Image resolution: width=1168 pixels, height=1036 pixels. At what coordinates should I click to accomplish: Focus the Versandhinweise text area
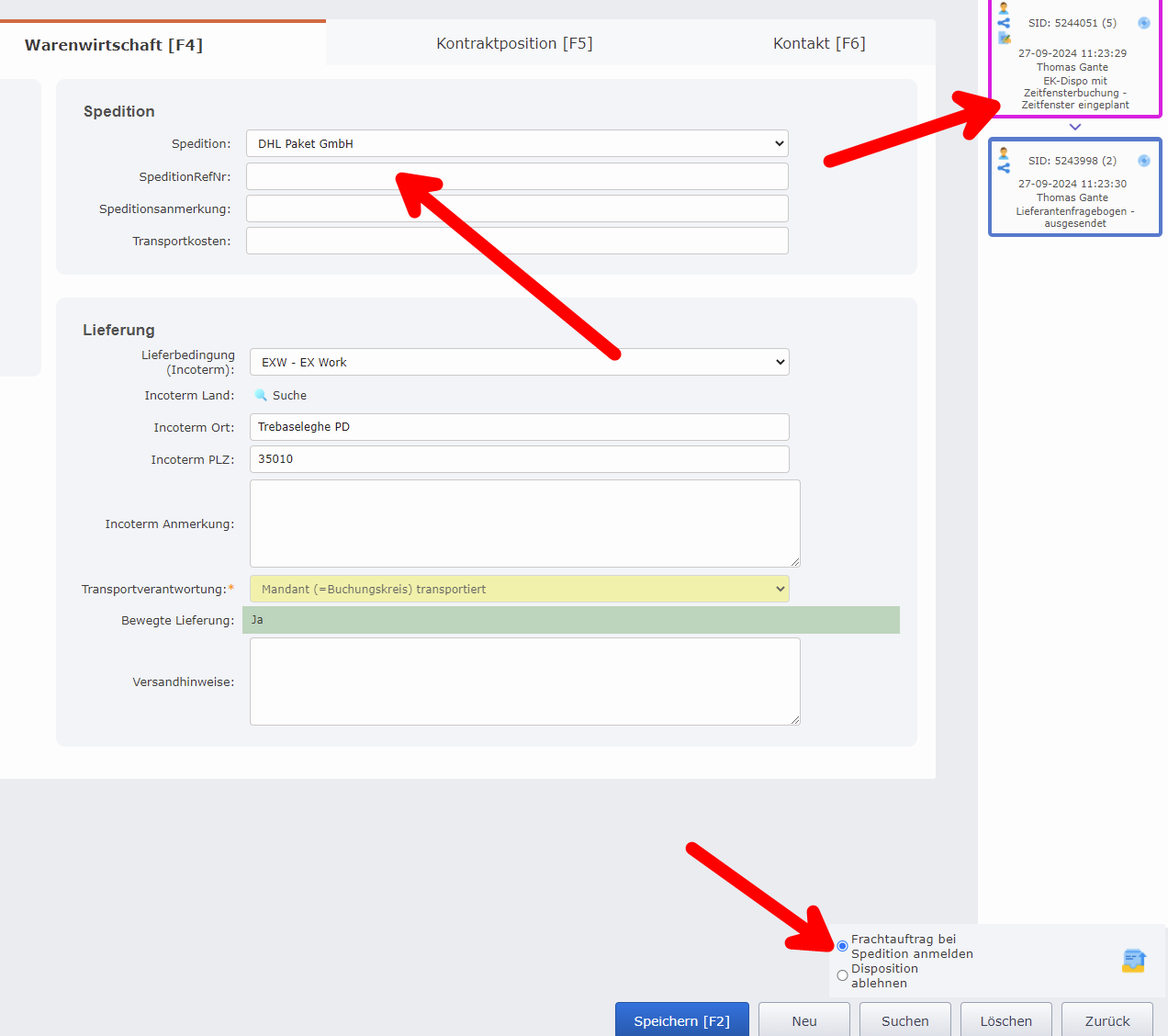click(x=524, y=681)
